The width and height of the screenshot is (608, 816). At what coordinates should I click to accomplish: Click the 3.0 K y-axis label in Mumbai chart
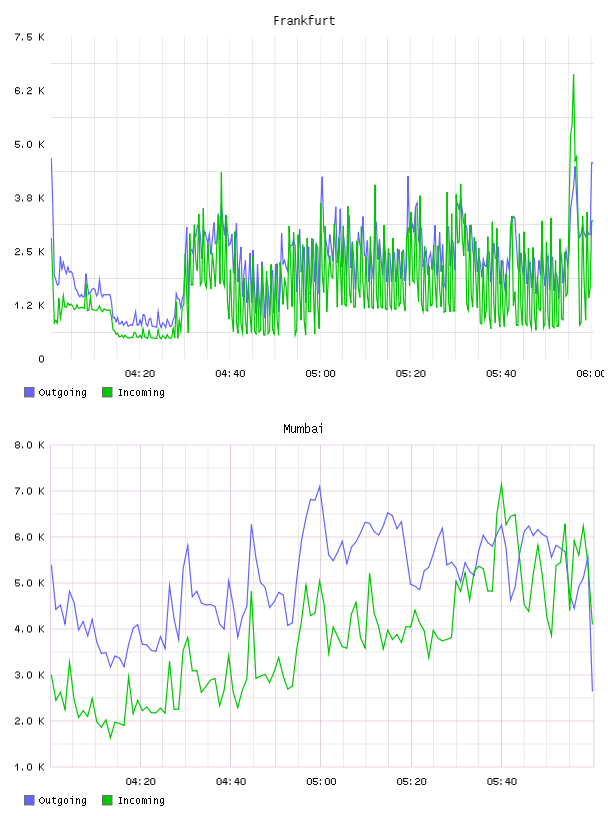29,675
